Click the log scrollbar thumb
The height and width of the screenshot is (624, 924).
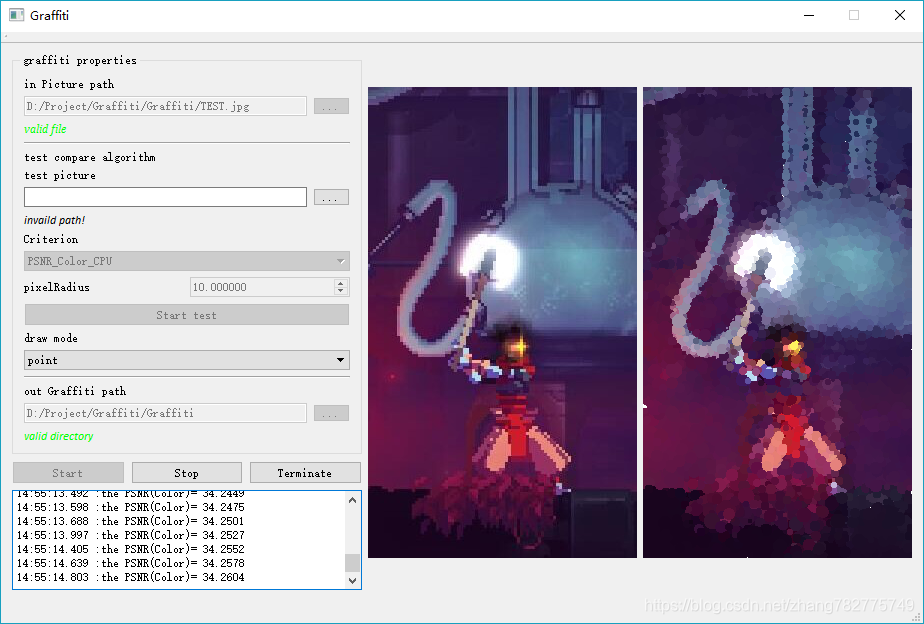tap(352, 562)
